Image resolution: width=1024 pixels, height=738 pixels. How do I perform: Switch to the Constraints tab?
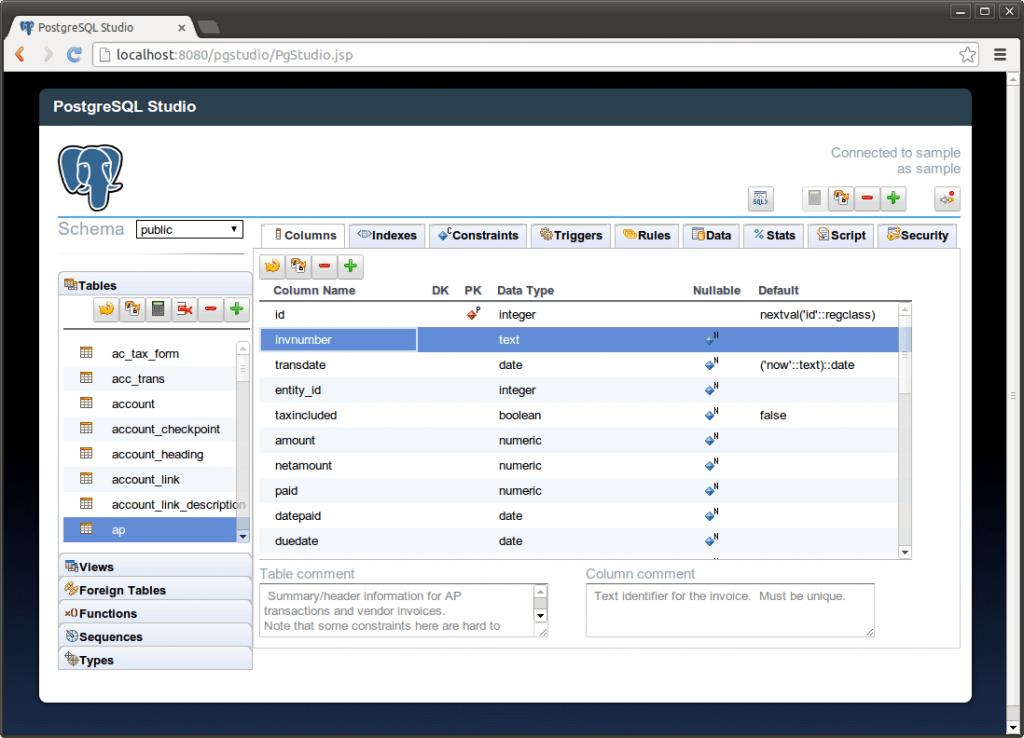(477, 235)
